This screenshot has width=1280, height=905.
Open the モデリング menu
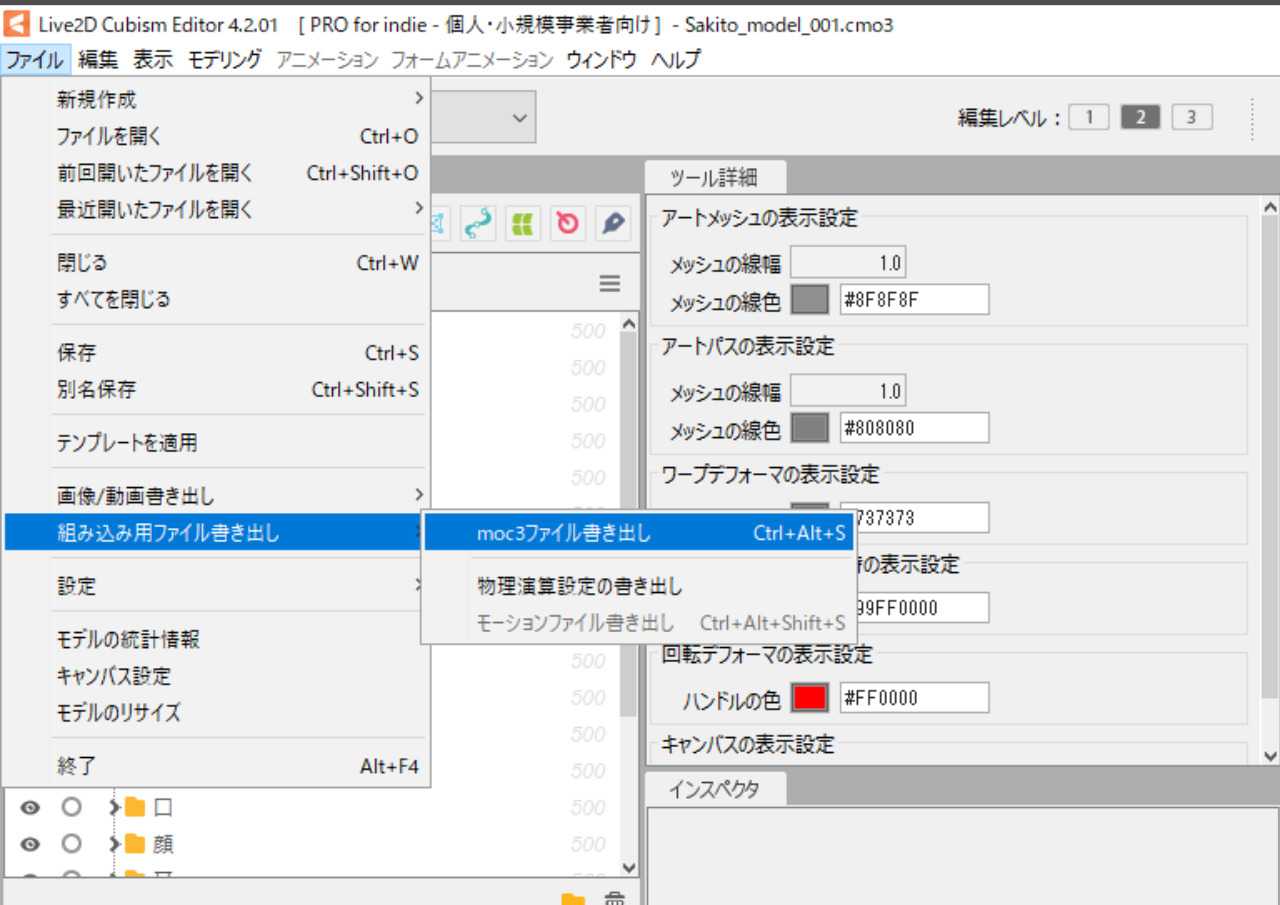(x=225, y=60)
